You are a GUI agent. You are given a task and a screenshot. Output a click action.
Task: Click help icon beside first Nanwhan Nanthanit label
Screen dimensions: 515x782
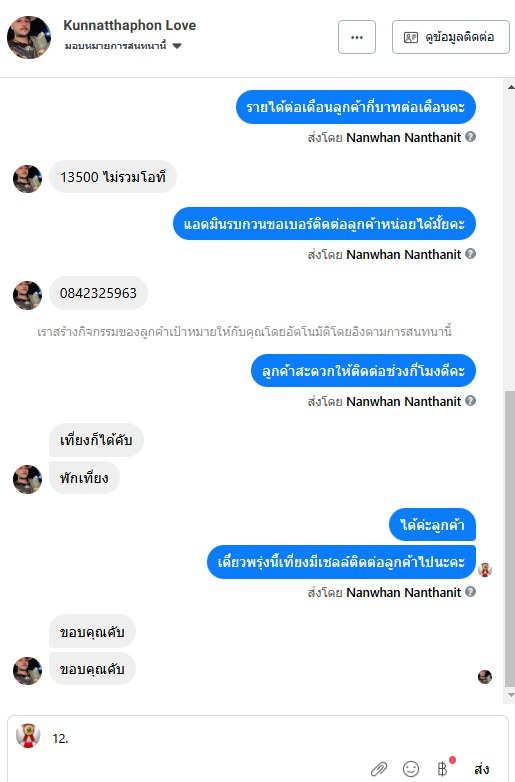click(x=470, y=136)
